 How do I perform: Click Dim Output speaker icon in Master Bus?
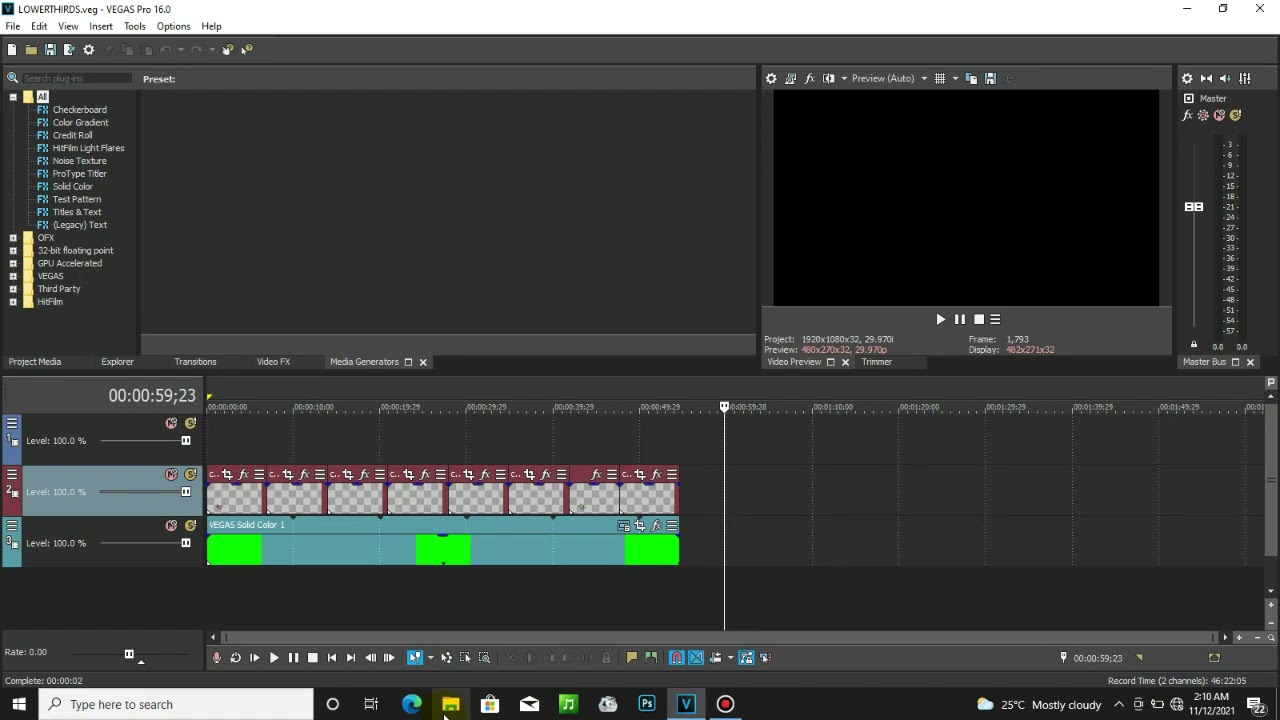coord(1225,78)
